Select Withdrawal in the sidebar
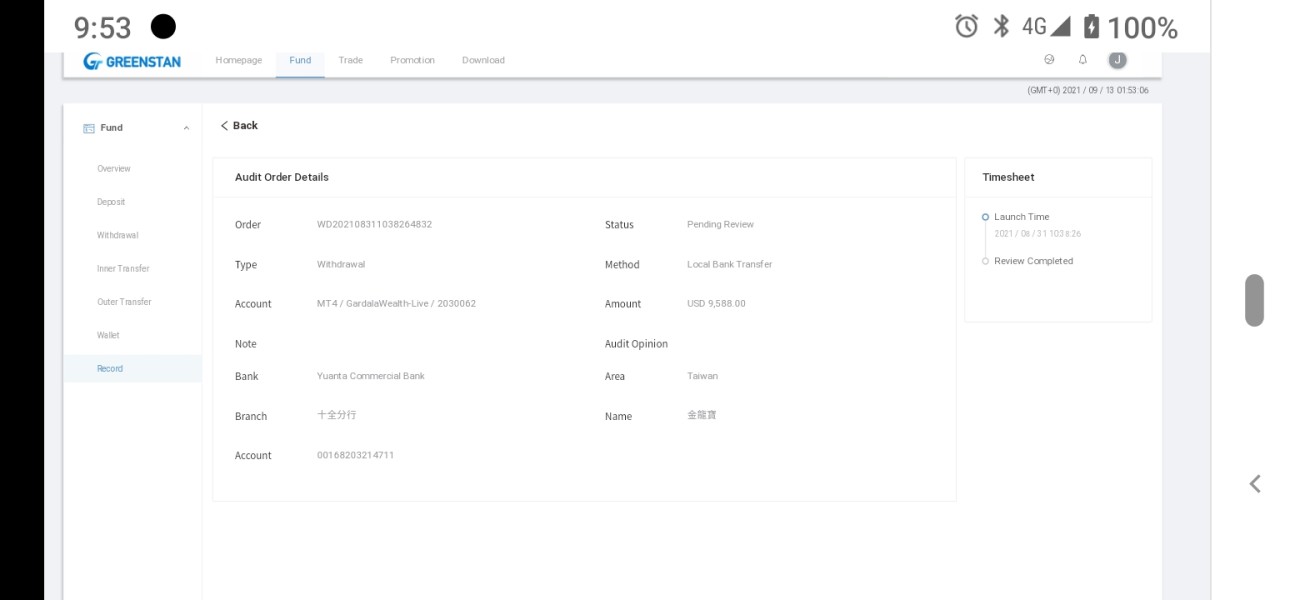Viewport: 1300px width, 600px height. point(118,235)
